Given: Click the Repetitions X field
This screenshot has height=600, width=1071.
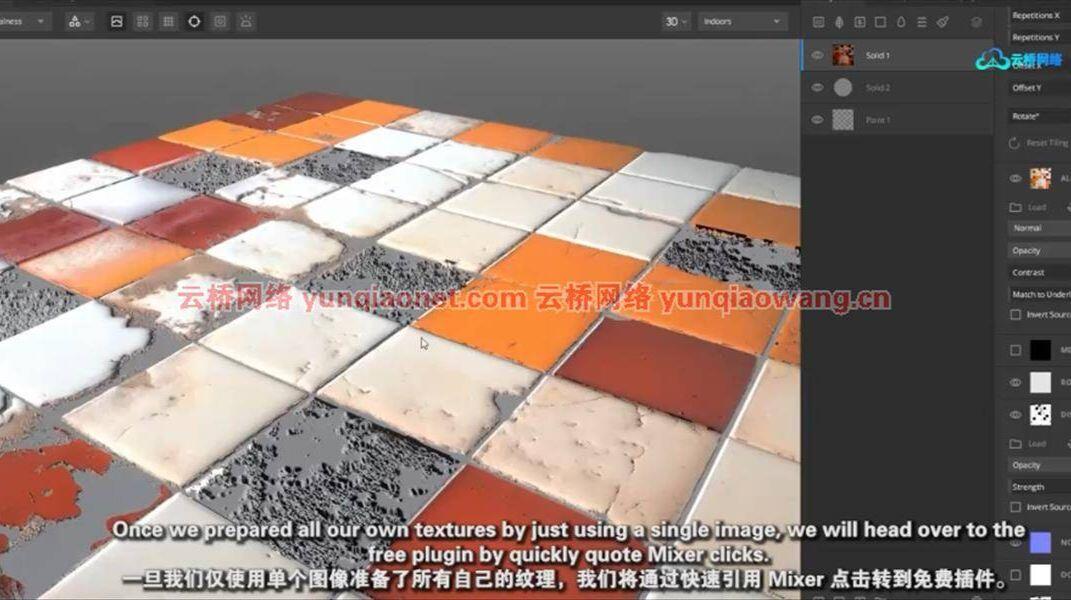Looking at the screenshot, I should pyautogui.click(x=1039, y=15).
